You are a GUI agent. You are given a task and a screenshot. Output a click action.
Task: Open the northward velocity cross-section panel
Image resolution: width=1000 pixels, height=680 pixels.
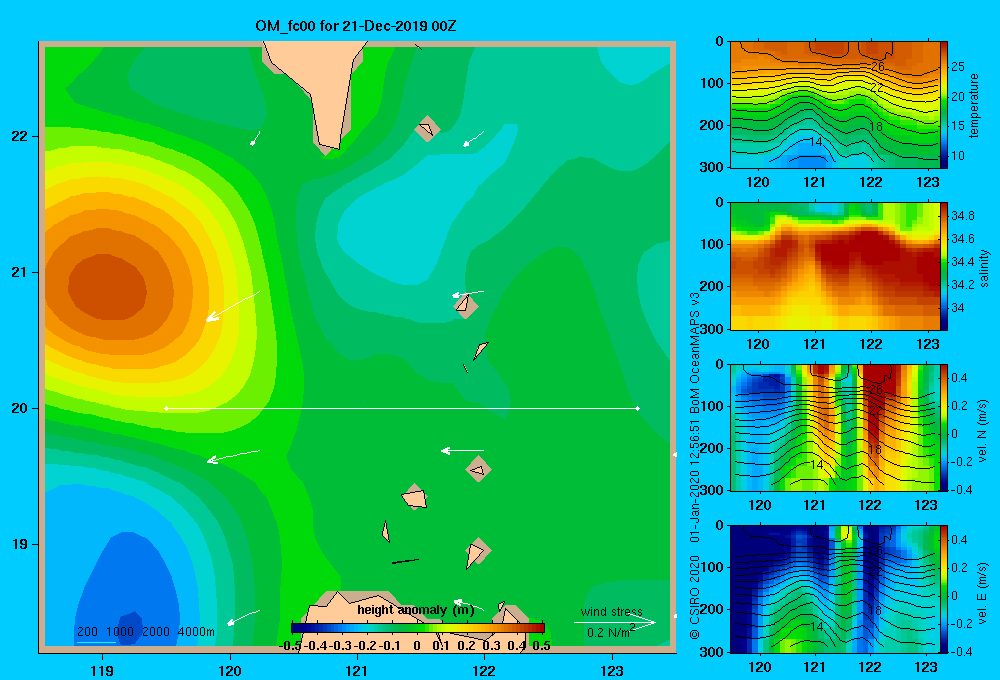coord(835,427)
